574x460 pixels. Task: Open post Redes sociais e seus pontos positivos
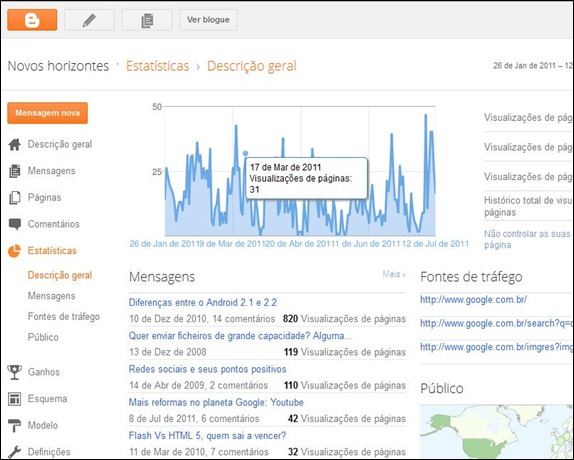[208, 369]
